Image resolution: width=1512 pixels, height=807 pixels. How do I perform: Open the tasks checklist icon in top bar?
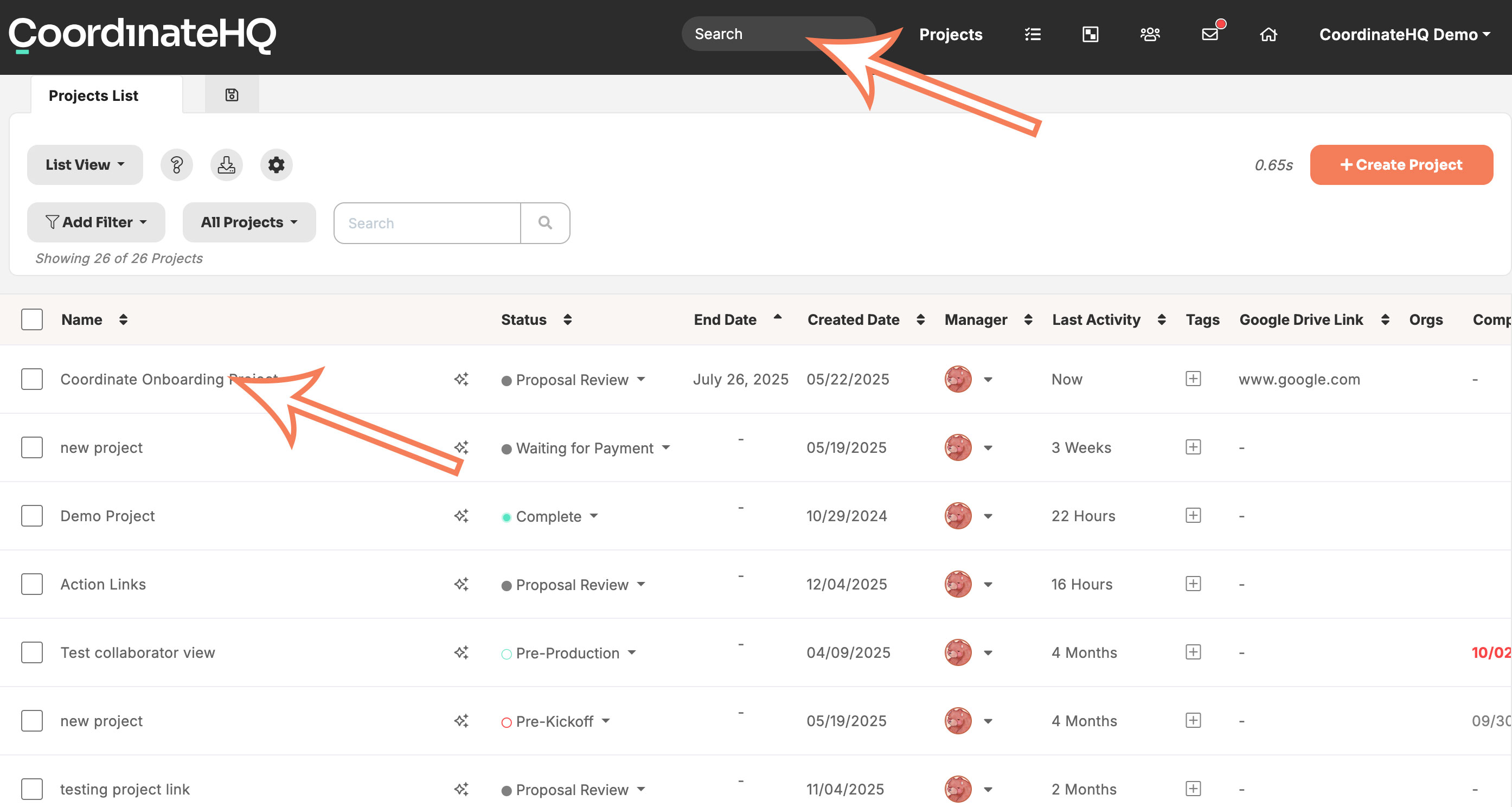[1033, 35]
